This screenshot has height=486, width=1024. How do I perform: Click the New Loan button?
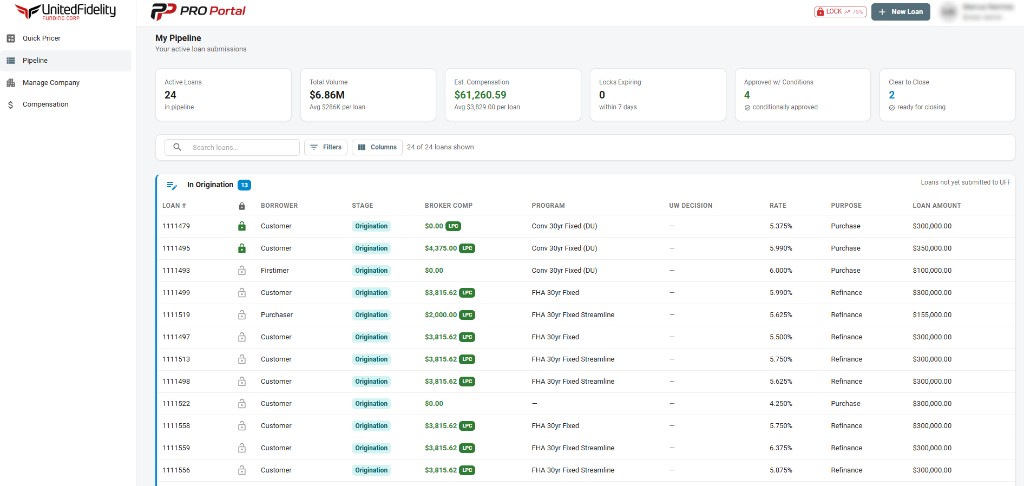tap(900, 12)
